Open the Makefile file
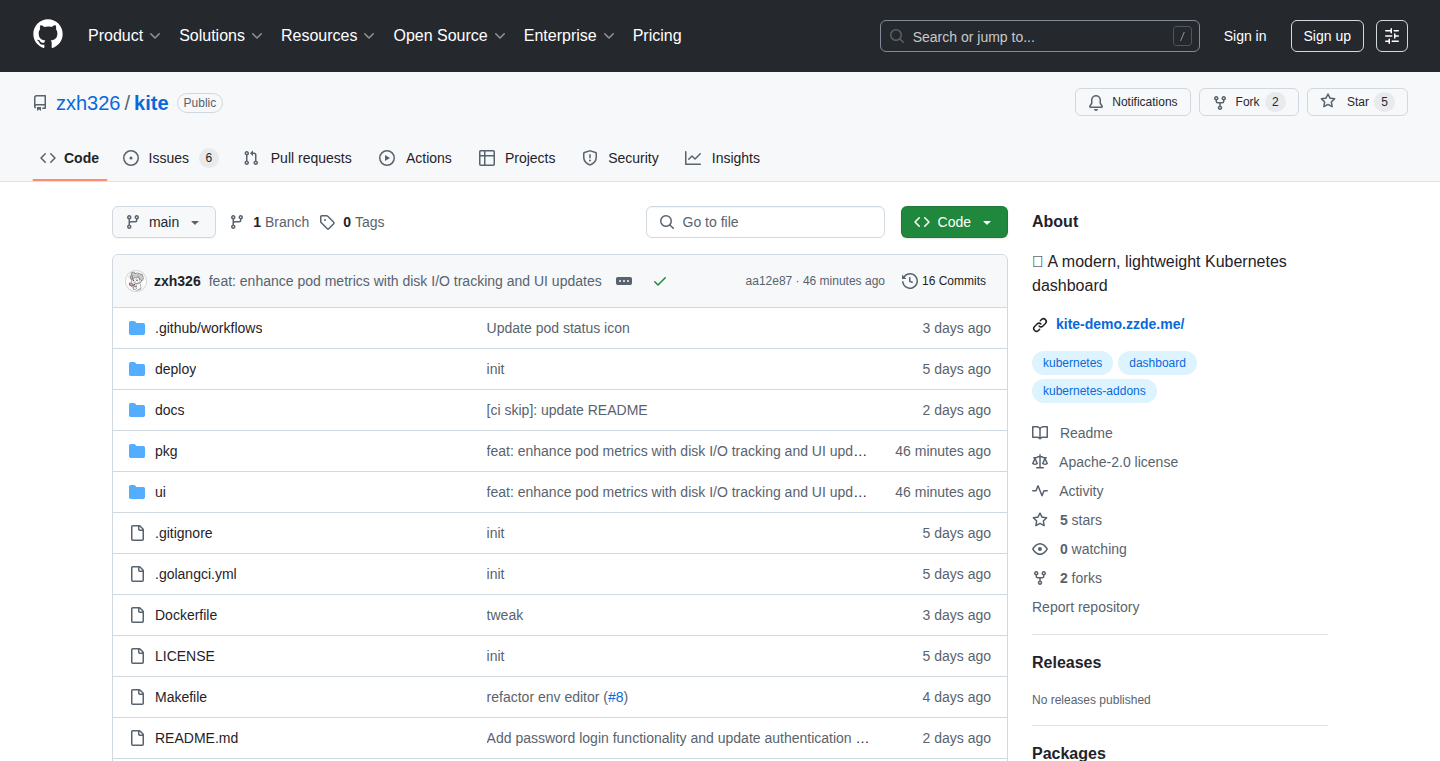The width and height of the screenshot is (1440, 761). point(181,697)
